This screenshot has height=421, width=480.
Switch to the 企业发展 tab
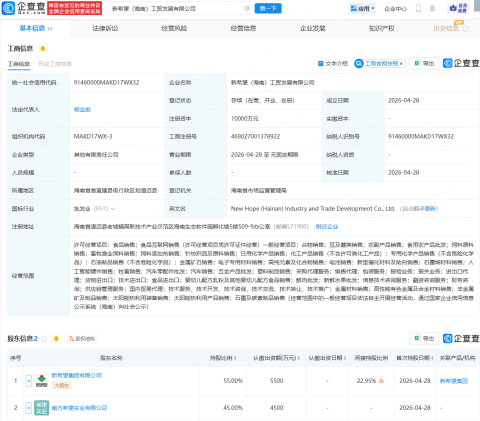coord(313,28)
